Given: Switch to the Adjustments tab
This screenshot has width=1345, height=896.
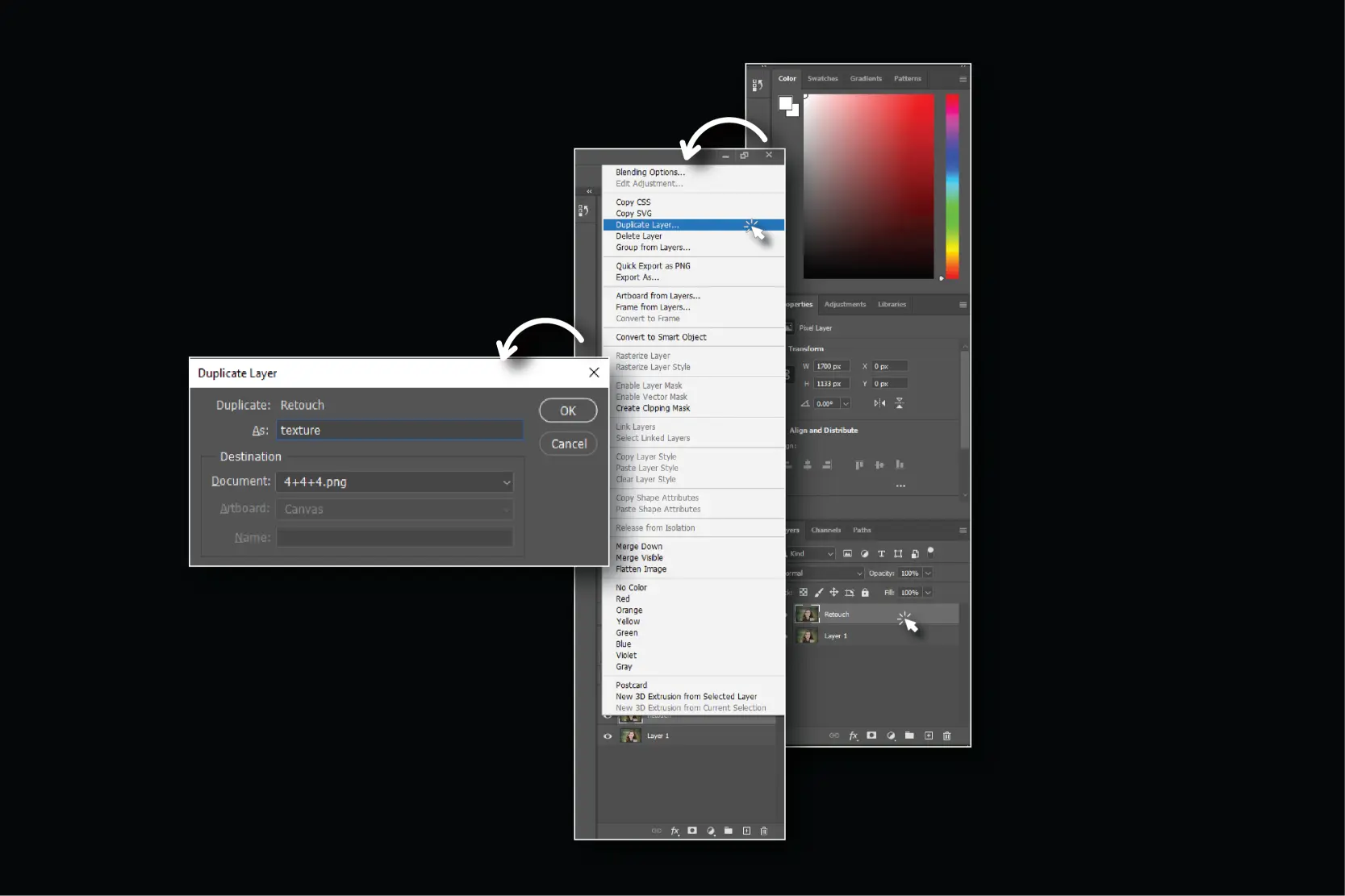Looking at the screenshot, I should [845, 305].
